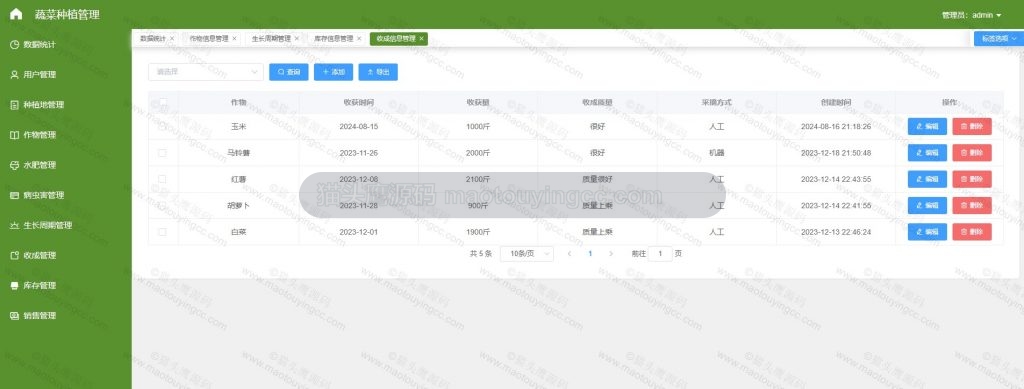Go to the next page arrow
This screenshot has width=1024, height=389.
[611, 253]
